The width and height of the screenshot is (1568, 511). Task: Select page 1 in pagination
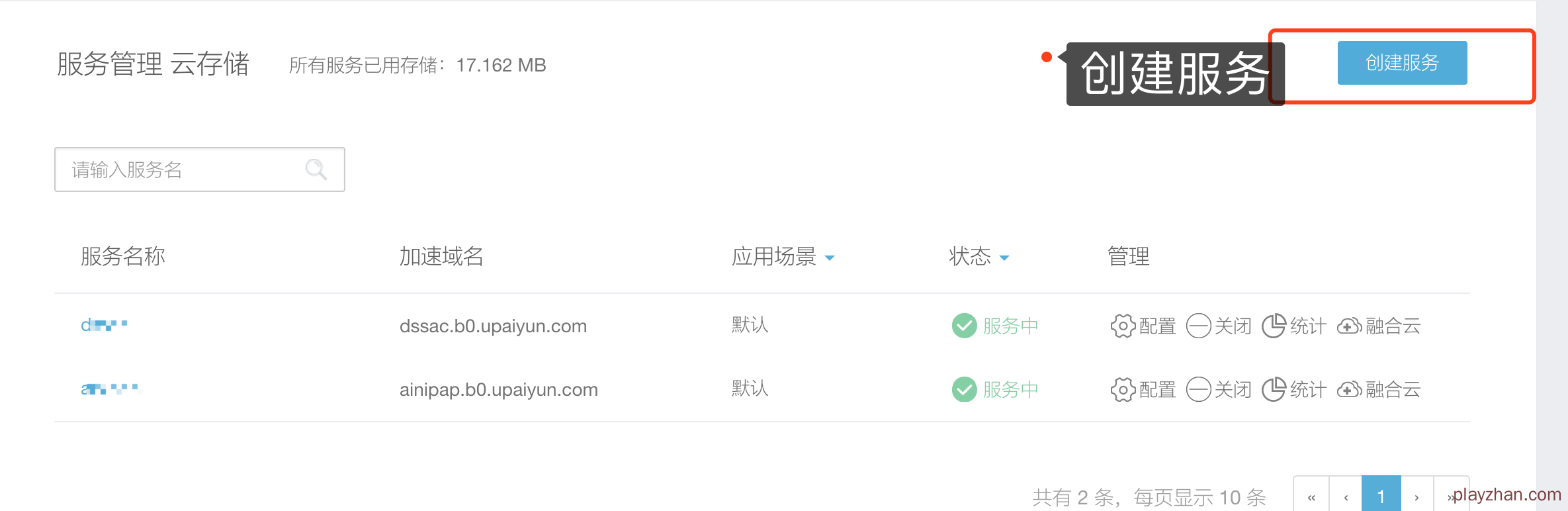(1381, 496)
